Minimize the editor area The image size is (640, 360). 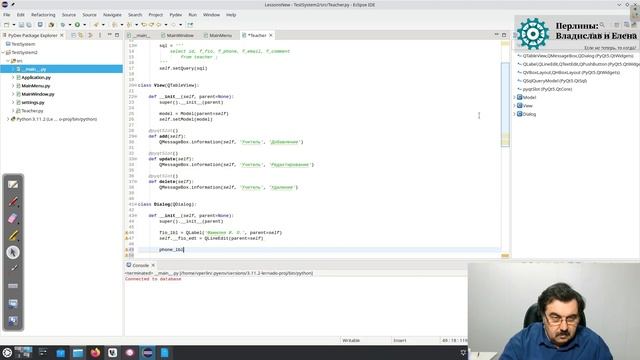tap(496, 35)
